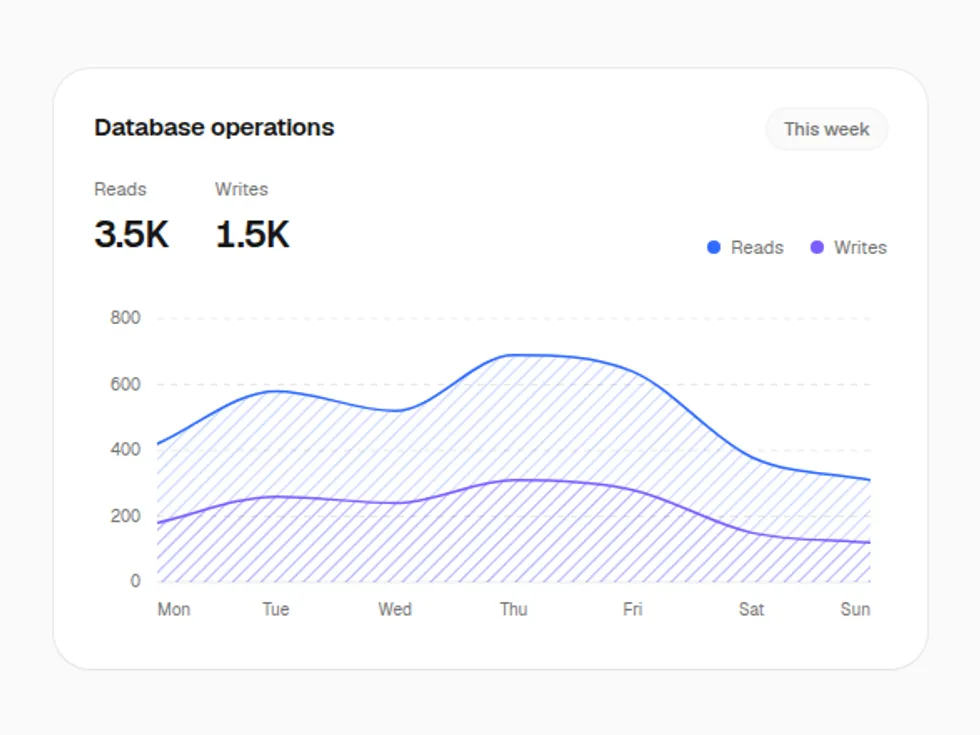Click the 200 y-axis value
The height and width of the screenshot is (735, 980).
point(125,516)
